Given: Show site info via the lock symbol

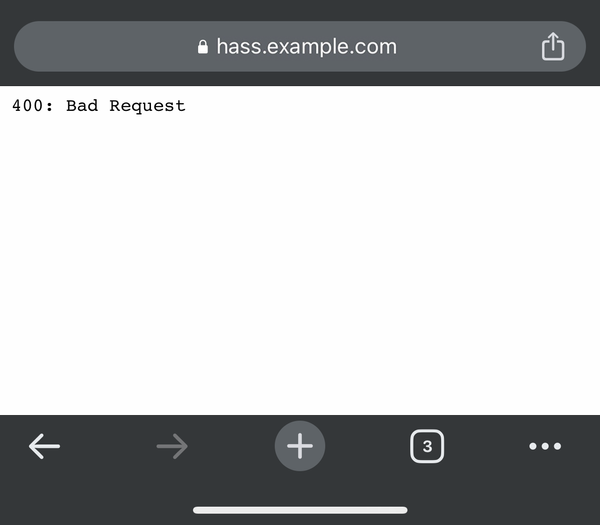Looking at the screenshot, I should [203, 47].
